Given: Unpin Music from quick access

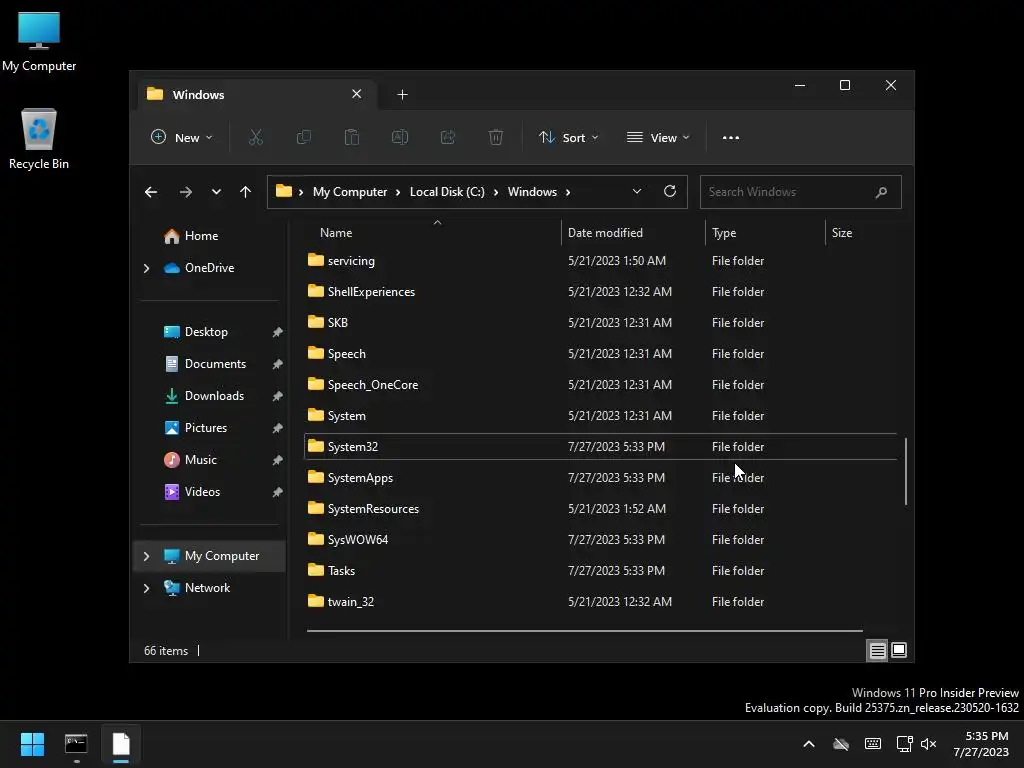Looking at the screenshot, I should coord(278,460).
